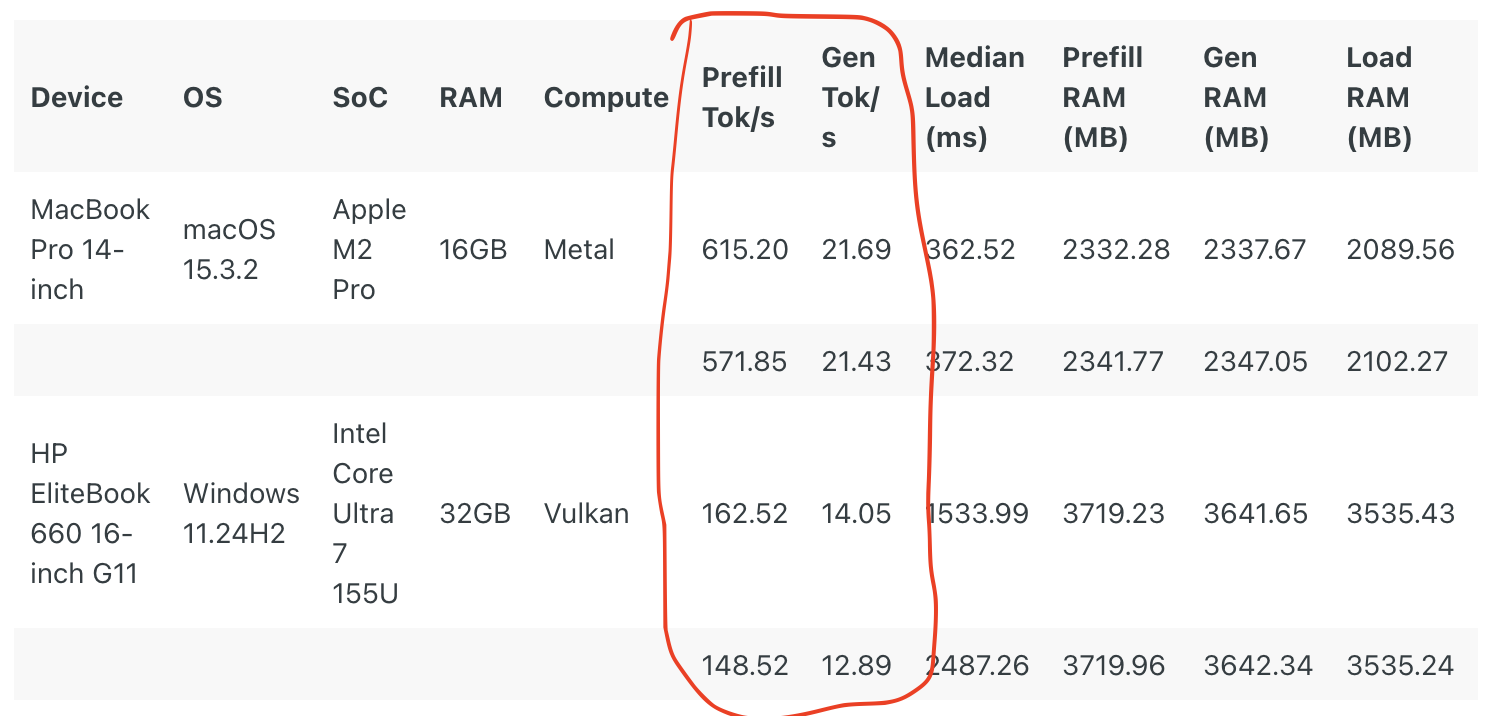The width and height of the screenshot is (1504, 716).
Task: Click the 2487.26 median load value
Action: click(977, 665)
